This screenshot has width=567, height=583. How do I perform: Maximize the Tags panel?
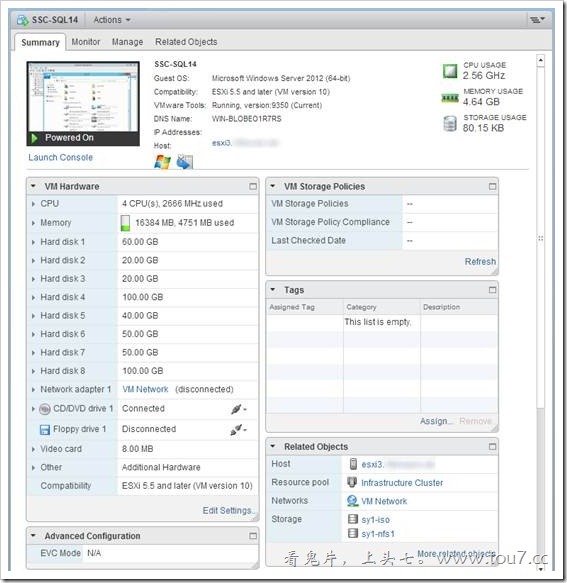pyautogui.click(x=492, y=290)
